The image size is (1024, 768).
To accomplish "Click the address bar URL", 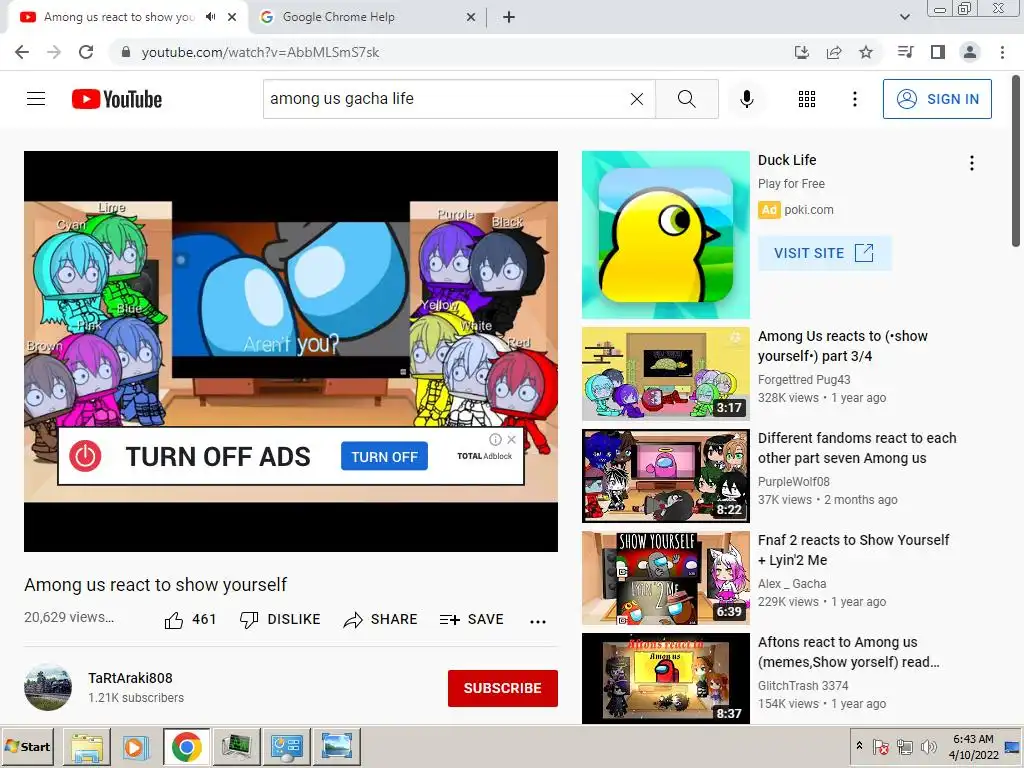I will pos(260,52).
